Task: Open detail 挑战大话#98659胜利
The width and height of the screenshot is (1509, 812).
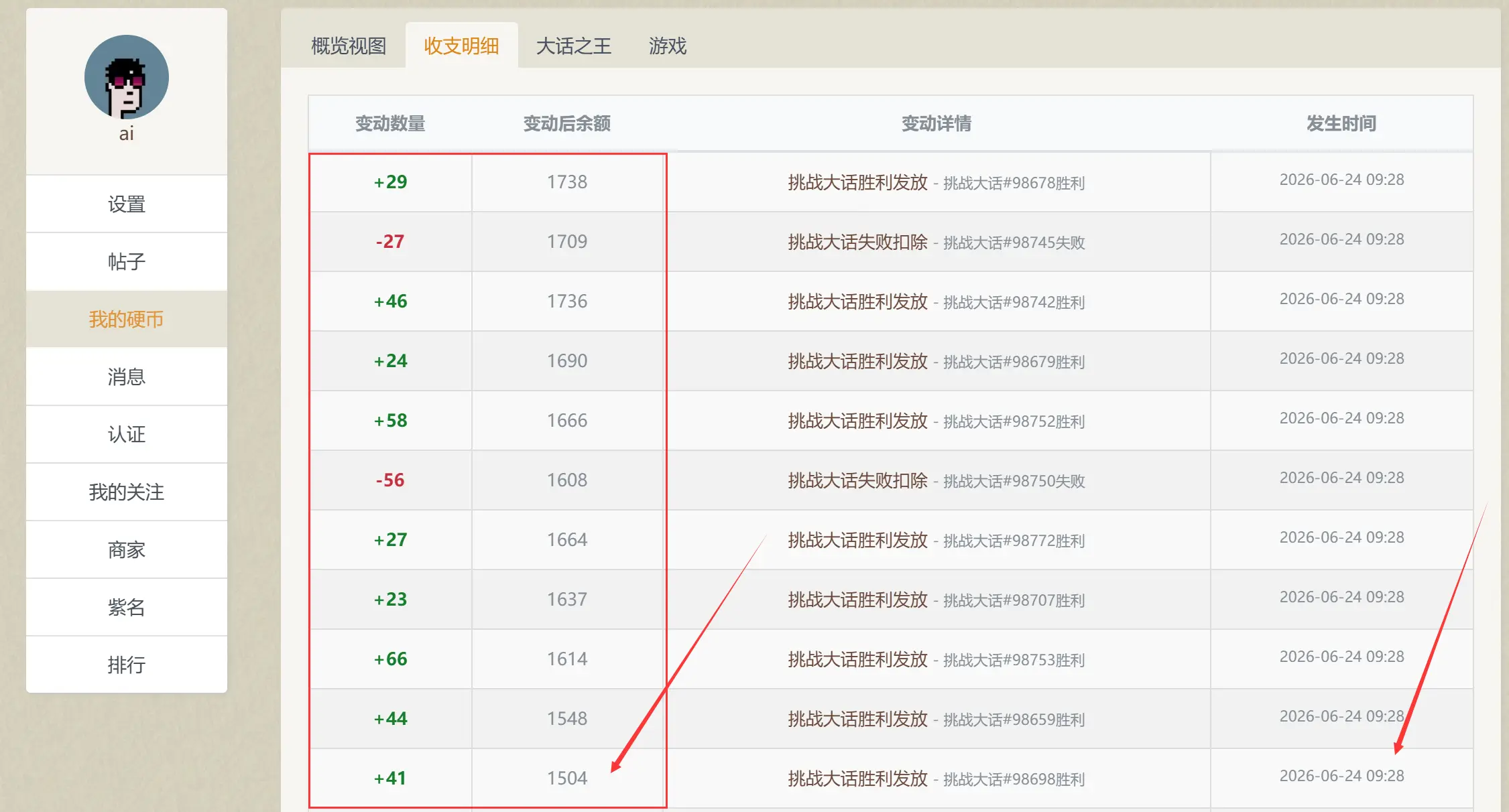Action: click(x=1014, y=720)
